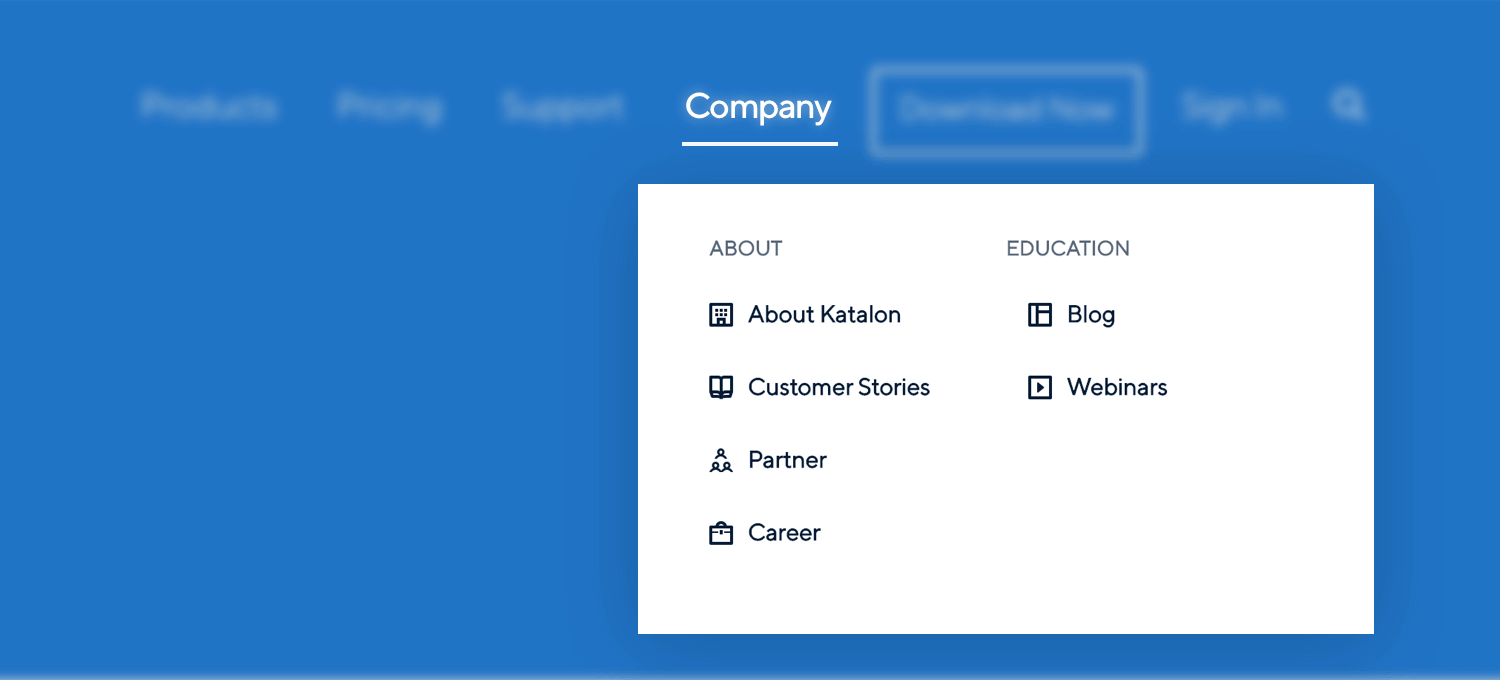This screenshot has height=680, width=1500.
Task: Open the Webinars link
Action: pos(1117,388)
